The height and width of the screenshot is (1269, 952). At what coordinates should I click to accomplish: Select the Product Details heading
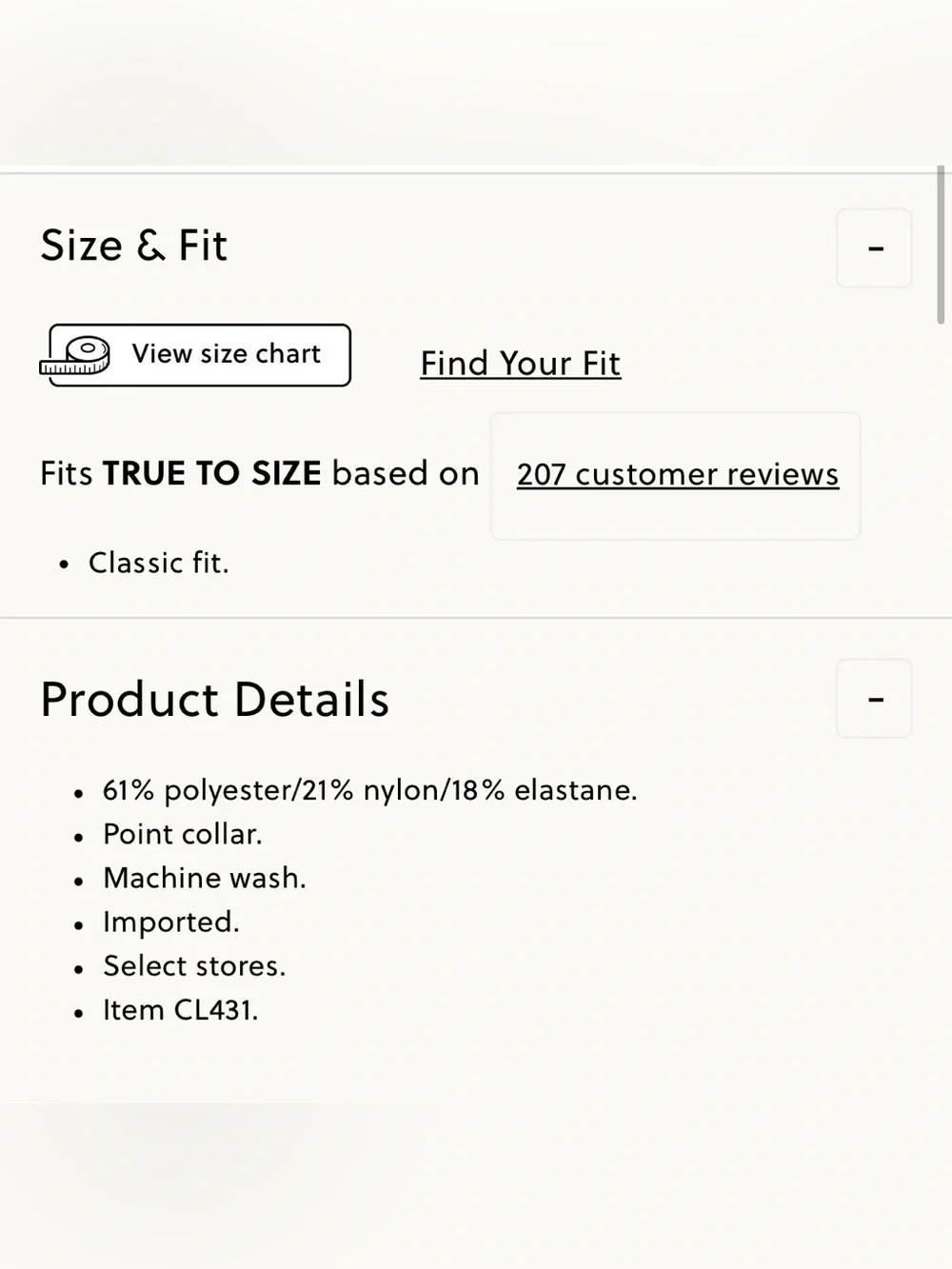215,700
